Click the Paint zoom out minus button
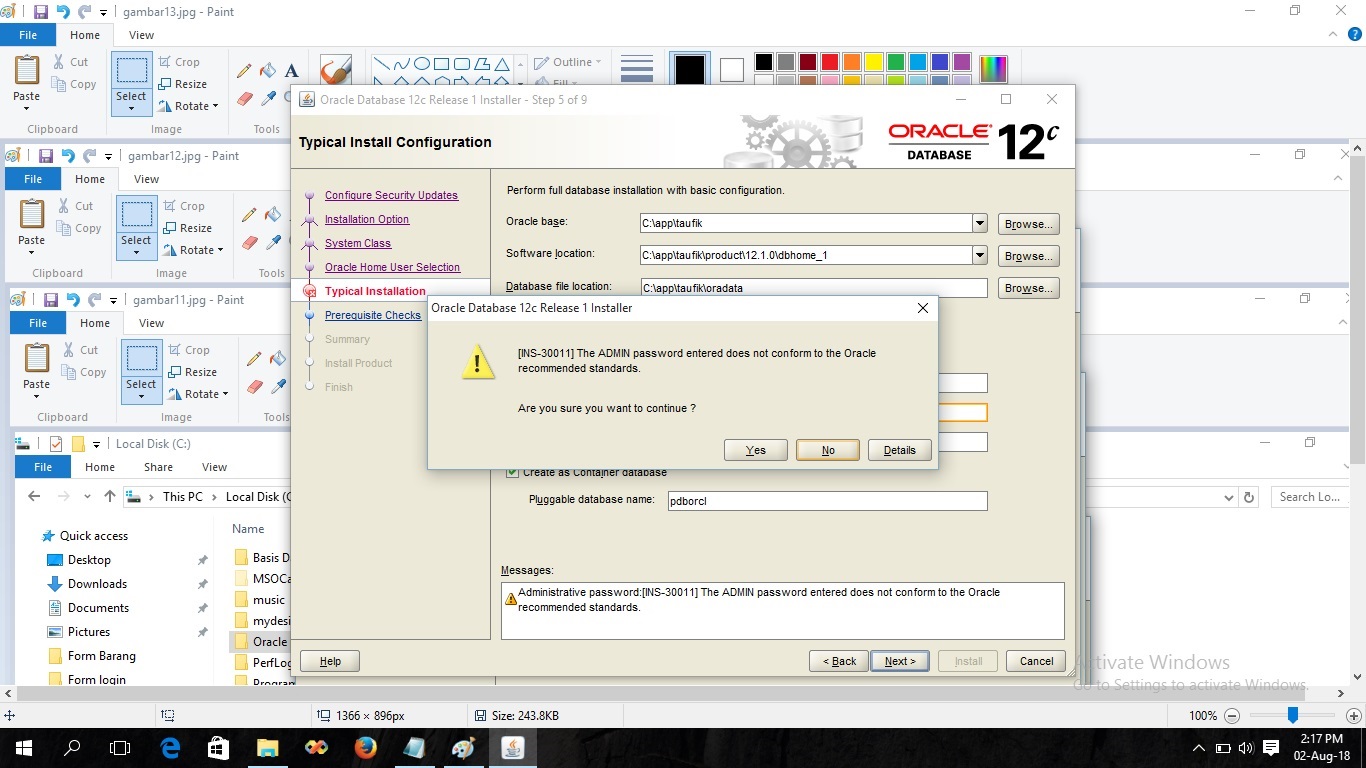Viewport: 1366px width, 768px height. coord(1232,716)
